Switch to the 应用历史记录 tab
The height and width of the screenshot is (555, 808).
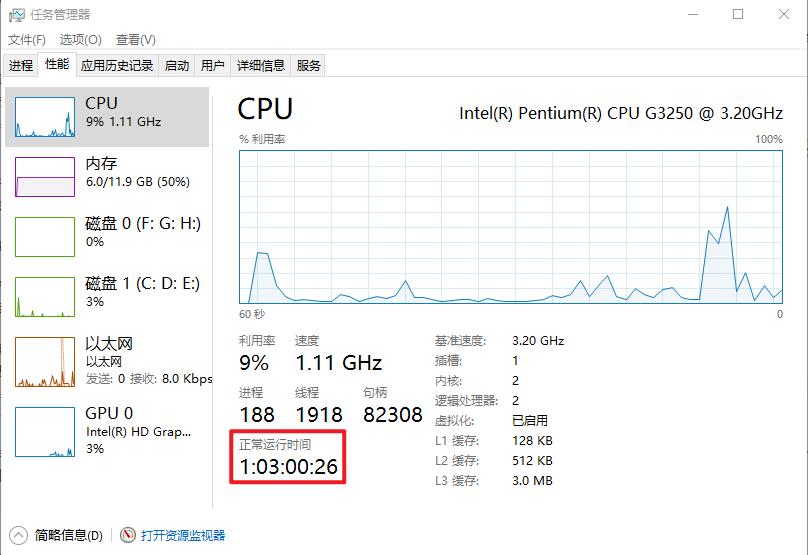(x=117, y=66)
